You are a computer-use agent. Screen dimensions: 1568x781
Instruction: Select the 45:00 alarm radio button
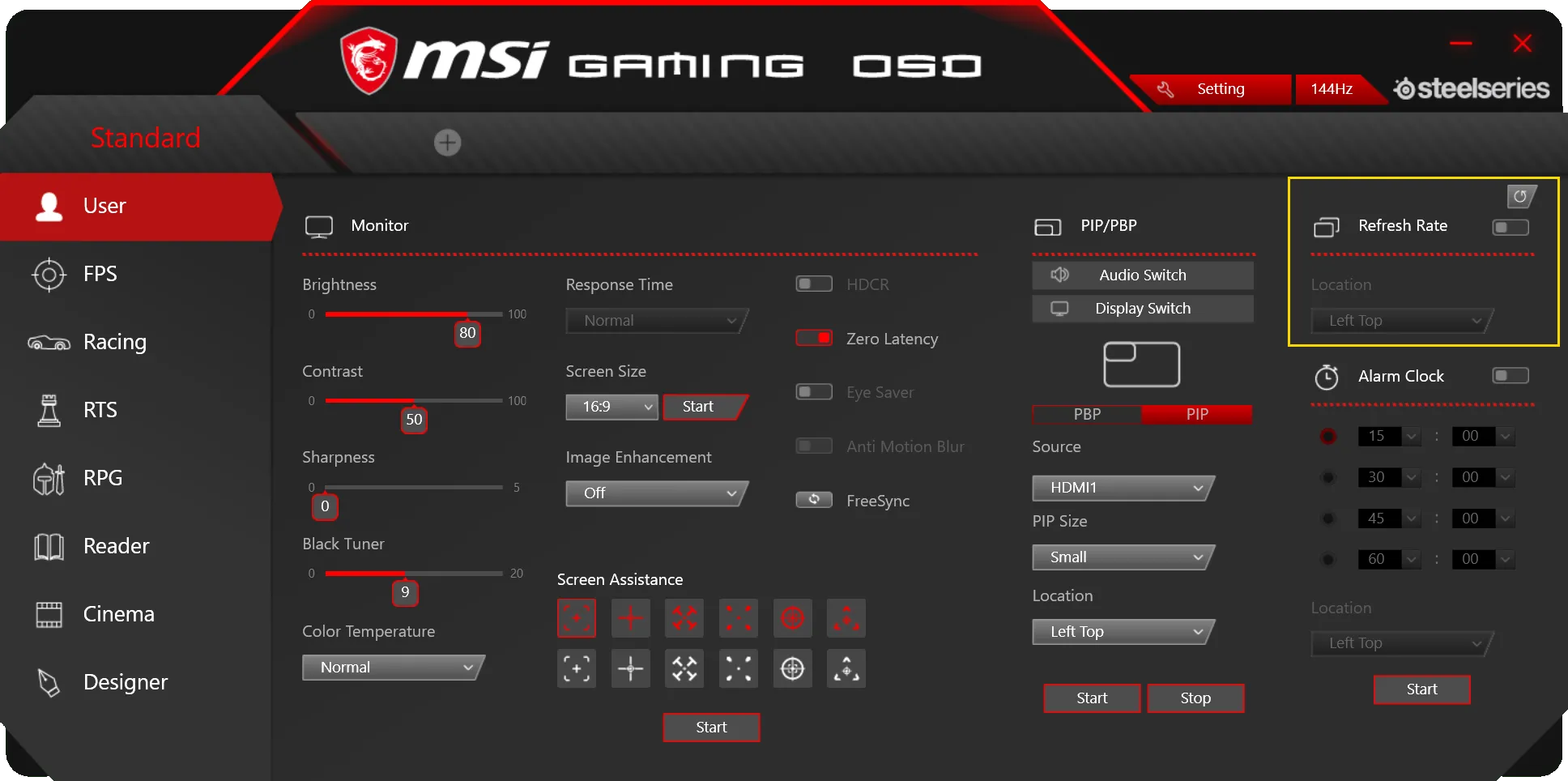[1328, 519]
